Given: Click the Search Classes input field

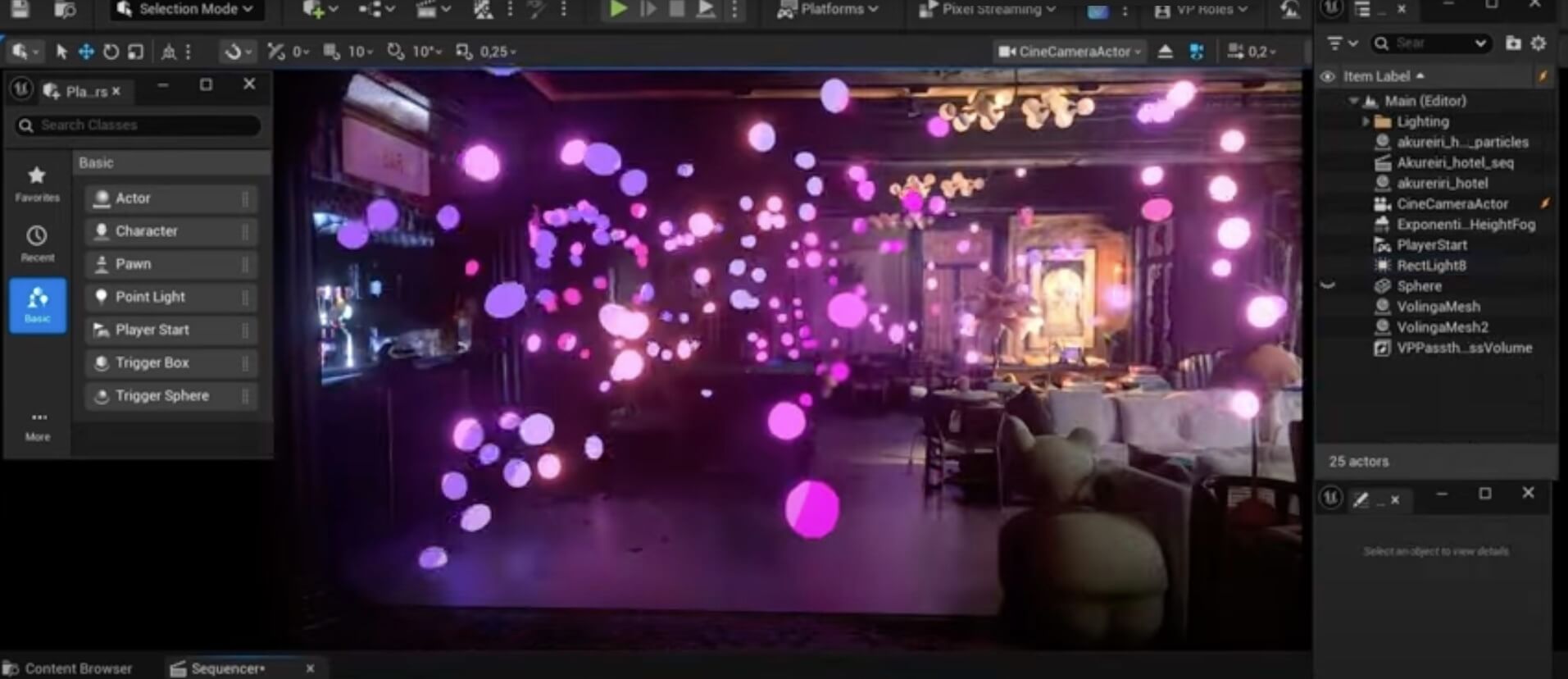Looking at the screenshot, I should (143, 125).
